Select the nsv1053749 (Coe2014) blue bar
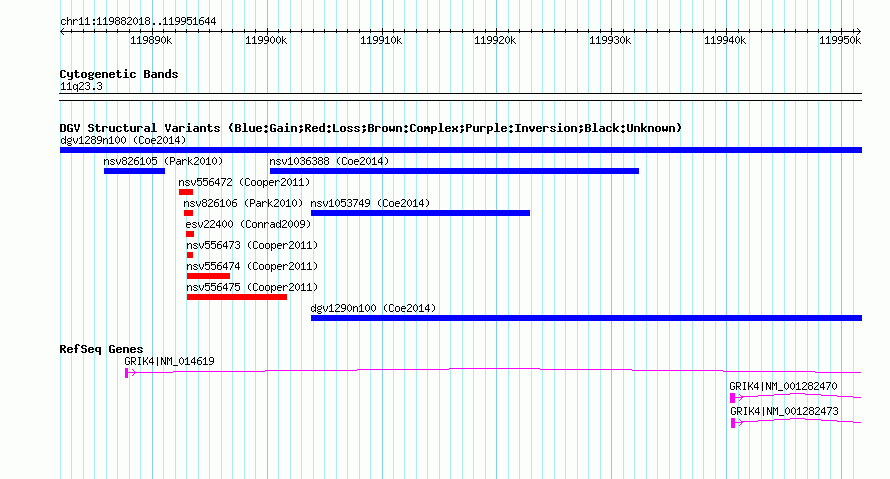Image resolution: width=890 pixels, height=479 pixels. [420, 213]
